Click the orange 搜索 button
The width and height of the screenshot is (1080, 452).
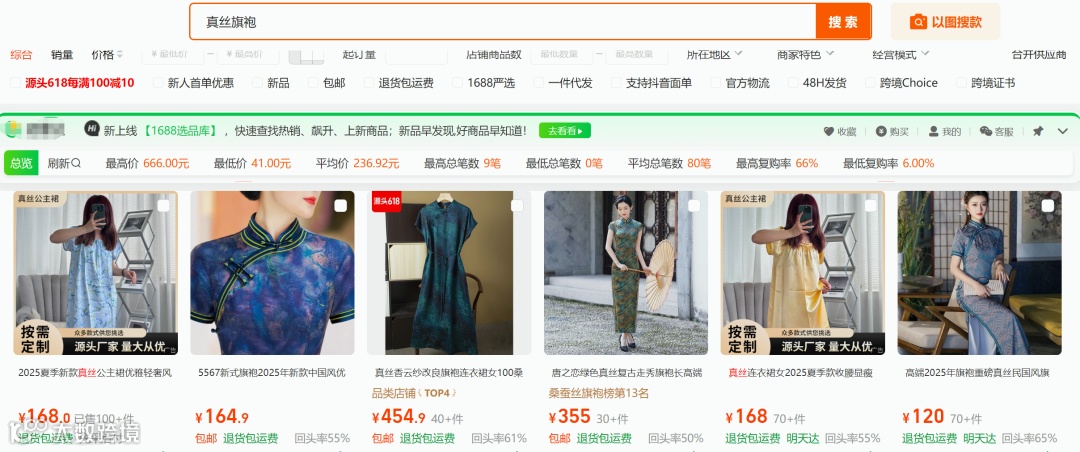(843, 22)
